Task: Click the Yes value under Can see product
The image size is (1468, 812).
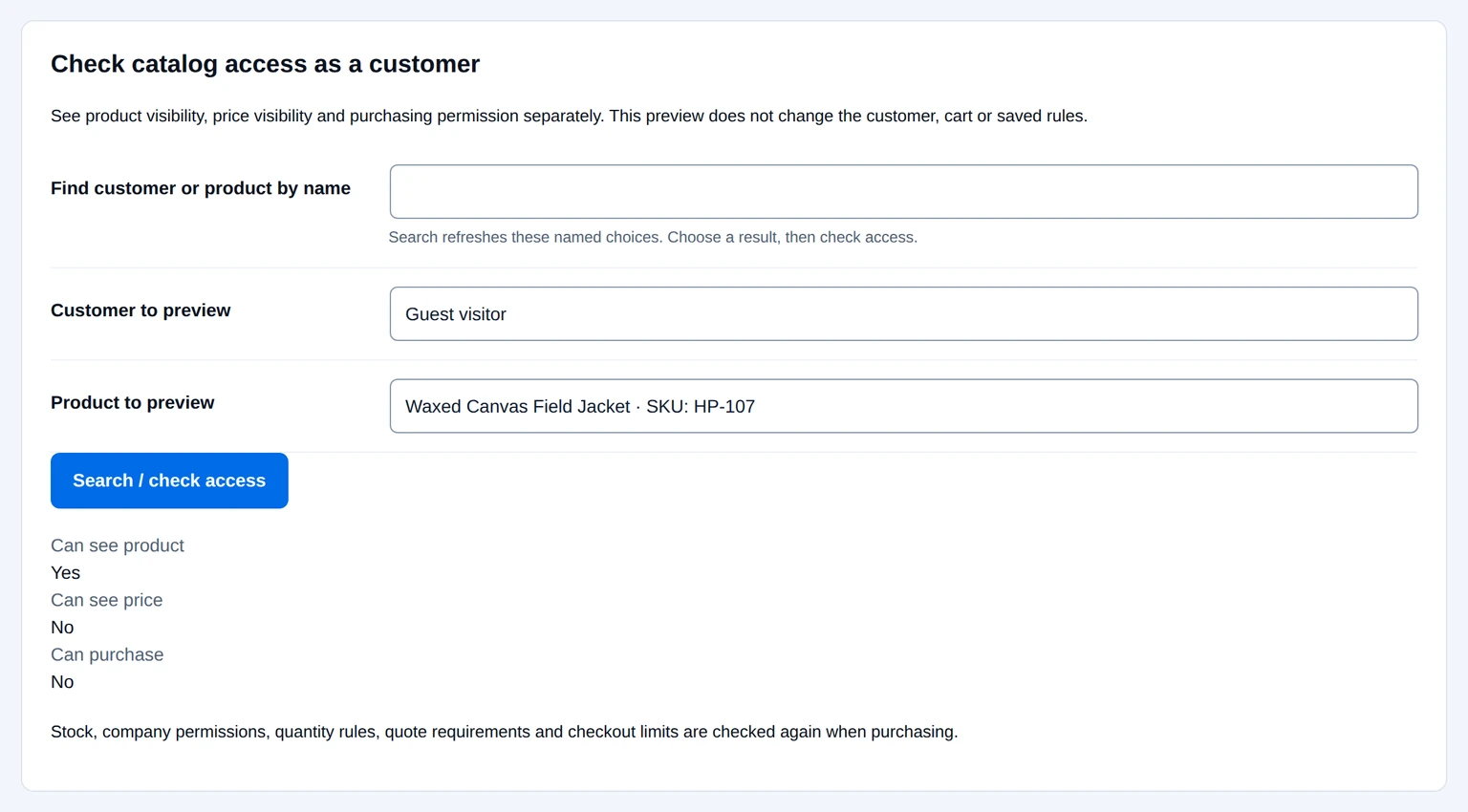Action: pos(65,573)
